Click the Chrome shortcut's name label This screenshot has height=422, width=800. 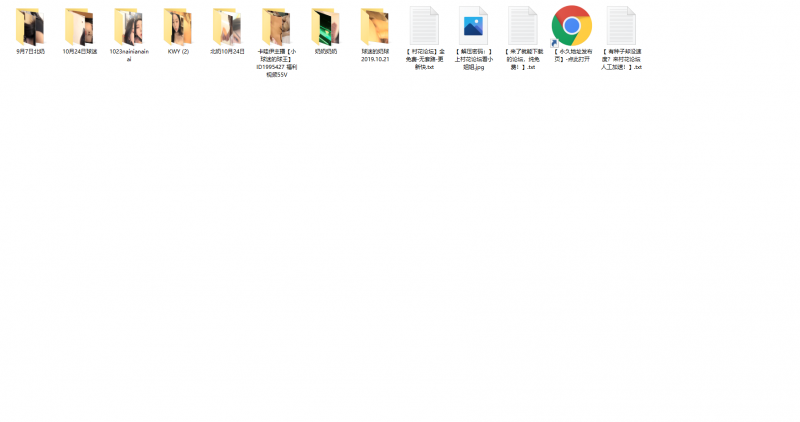572,55
